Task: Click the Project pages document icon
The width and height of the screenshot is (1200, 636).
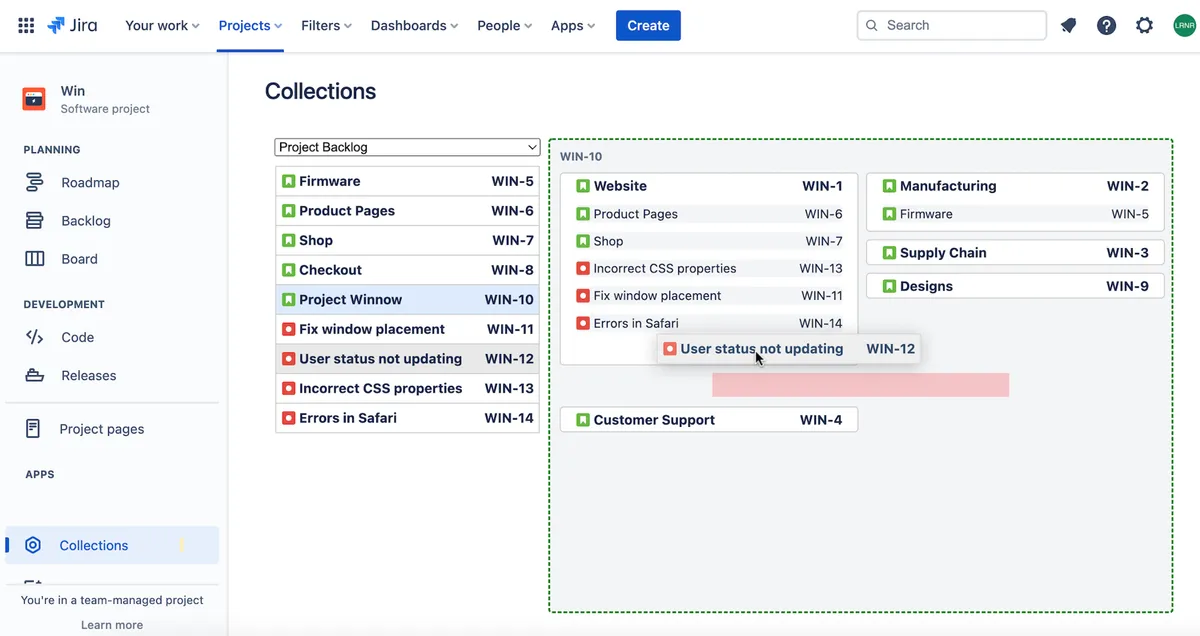Action: pyautogui.click(x=33, y=428)
